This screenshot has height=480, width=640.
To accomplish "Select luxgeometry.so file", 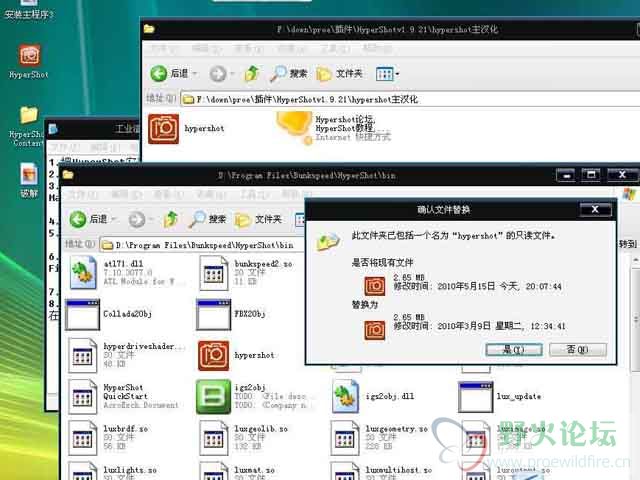I will tap(379, 438).
